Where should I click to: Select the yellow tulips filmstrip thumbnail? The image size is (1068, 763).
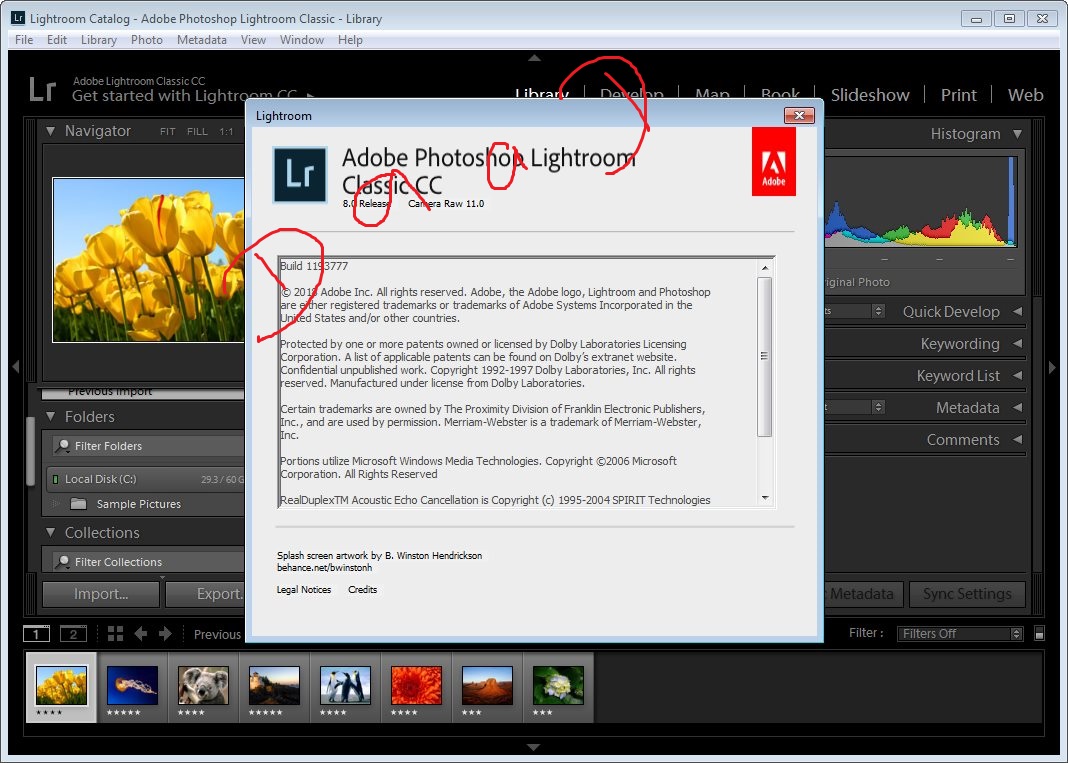tap(61, 686)
